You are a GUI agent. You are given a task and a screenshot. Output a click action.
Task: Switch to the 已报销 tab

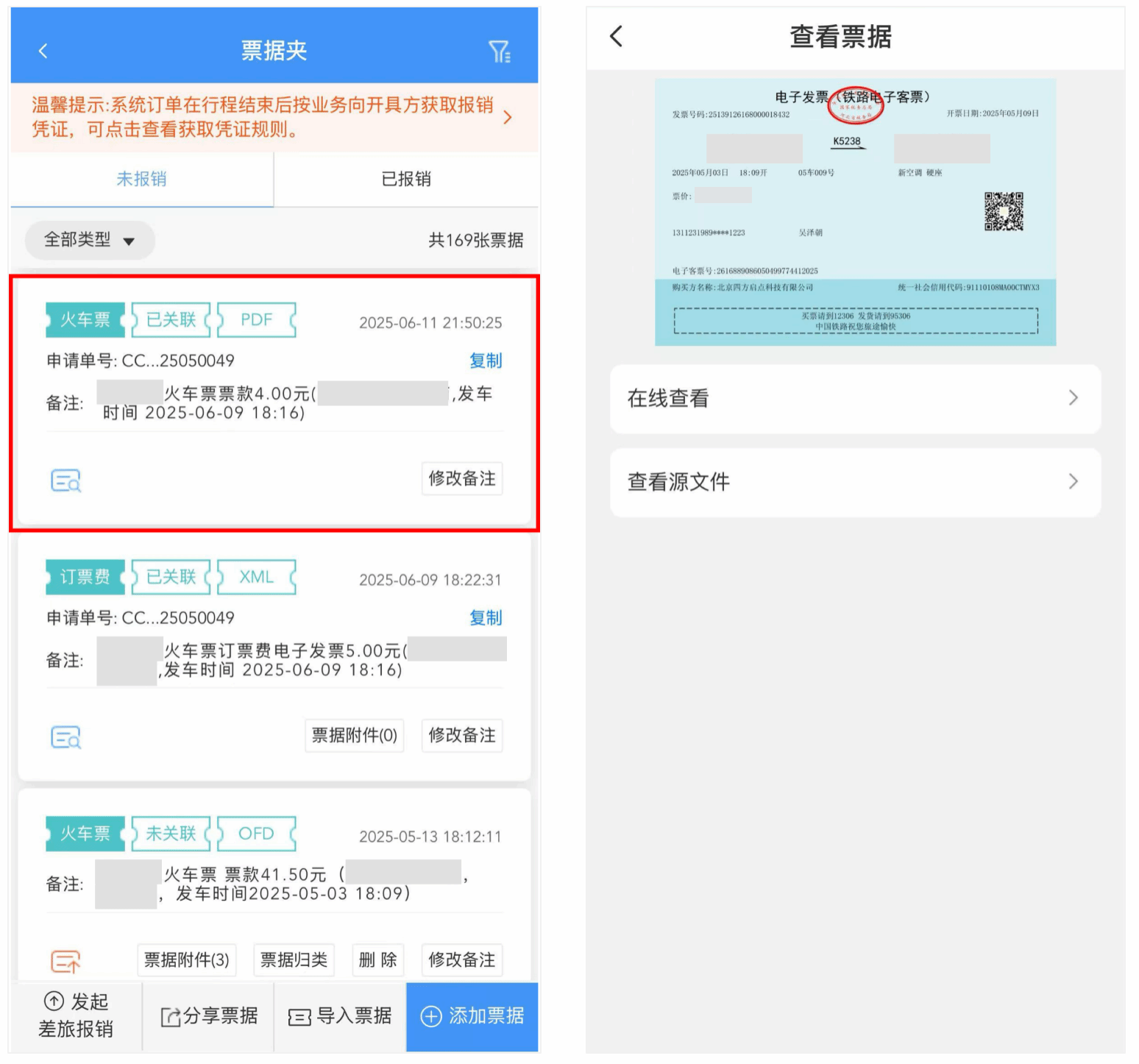[406, 179]
